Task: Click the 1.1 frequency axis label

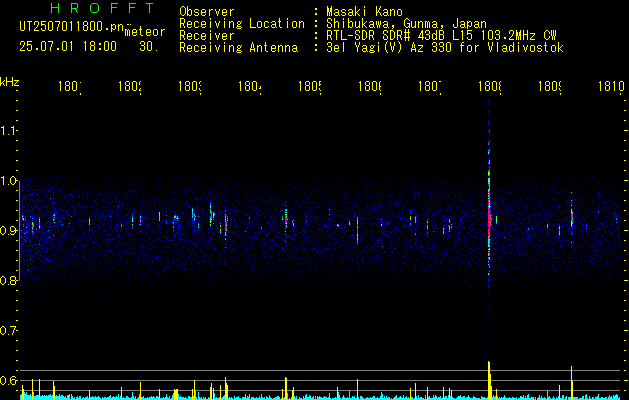Action: 8,131
